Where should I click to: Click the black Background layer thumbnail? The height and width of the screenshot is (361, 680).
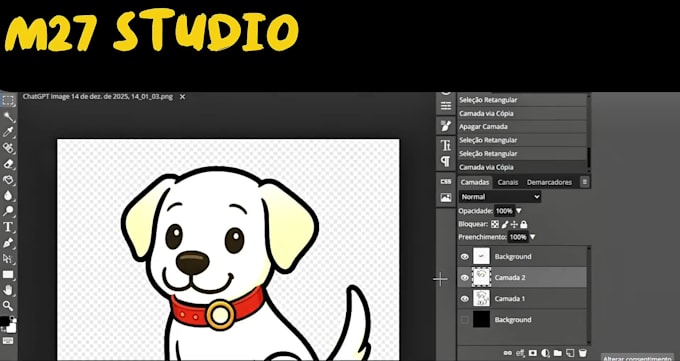pyautogui.click(x=481, y=319)
